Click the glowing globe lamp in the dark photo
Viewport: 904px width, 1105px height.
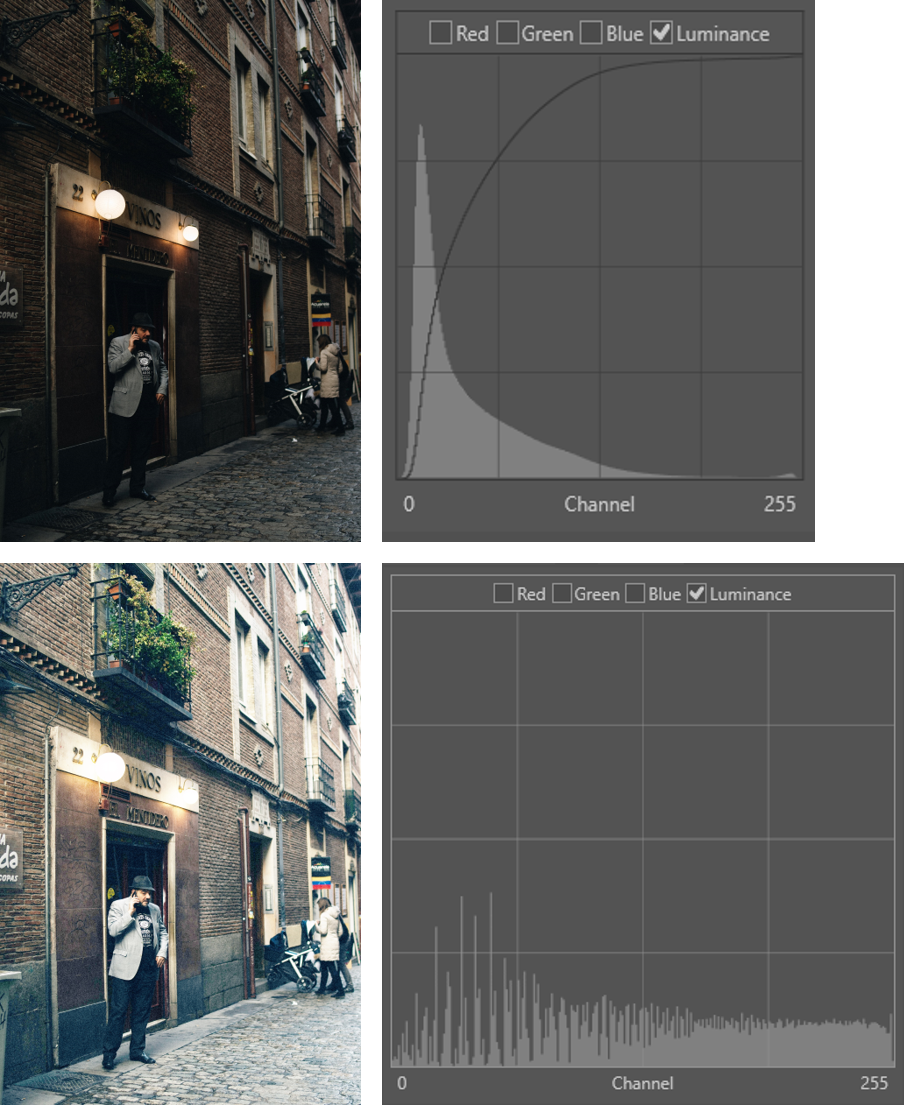[110, 204]
